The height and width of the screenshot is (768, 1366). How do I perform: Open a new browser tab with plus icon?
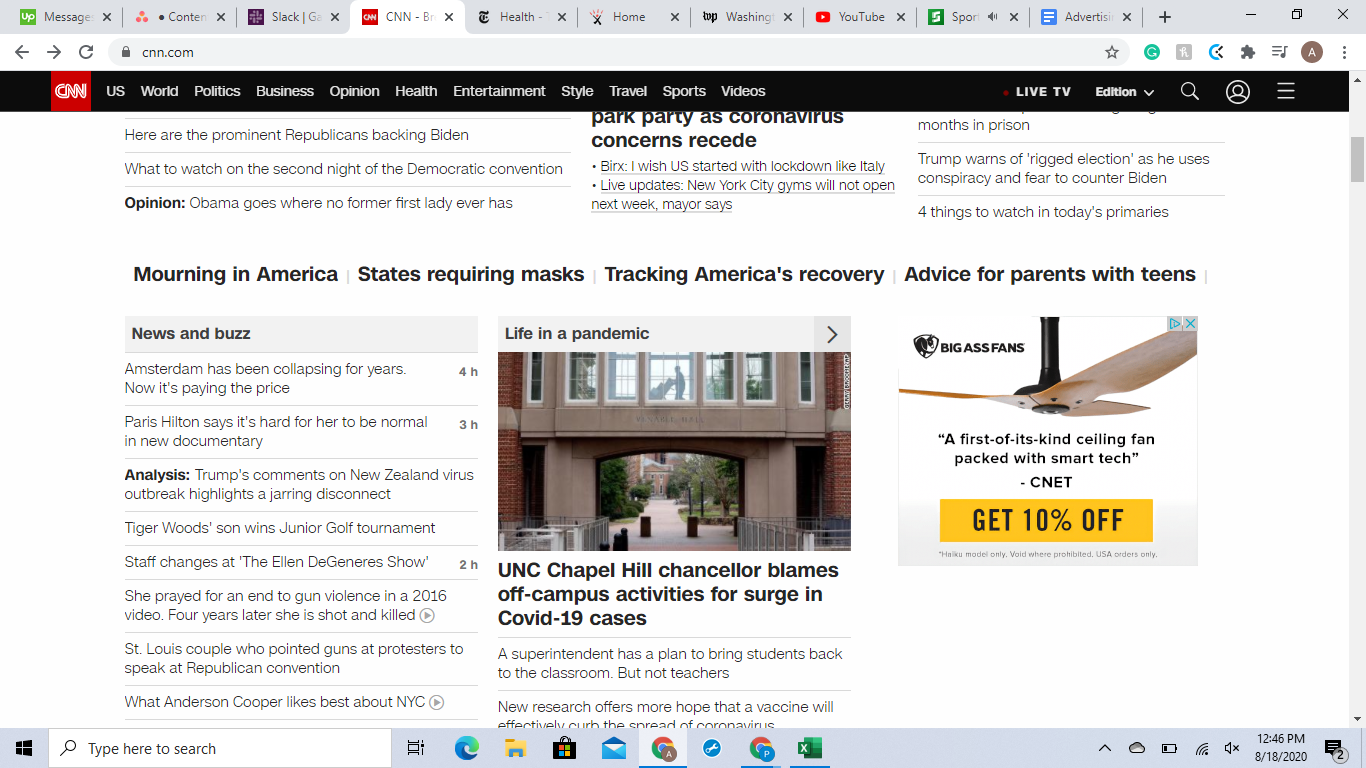[1165, 17]
